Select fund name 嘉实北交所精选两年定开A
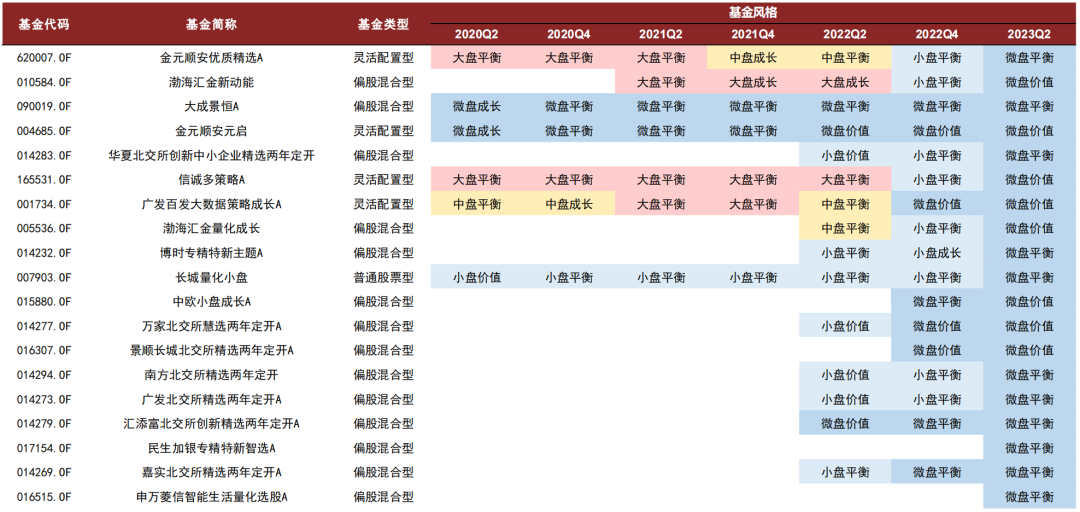The height and width of the screenshot is (512, 1080). [x=212, y=473]
